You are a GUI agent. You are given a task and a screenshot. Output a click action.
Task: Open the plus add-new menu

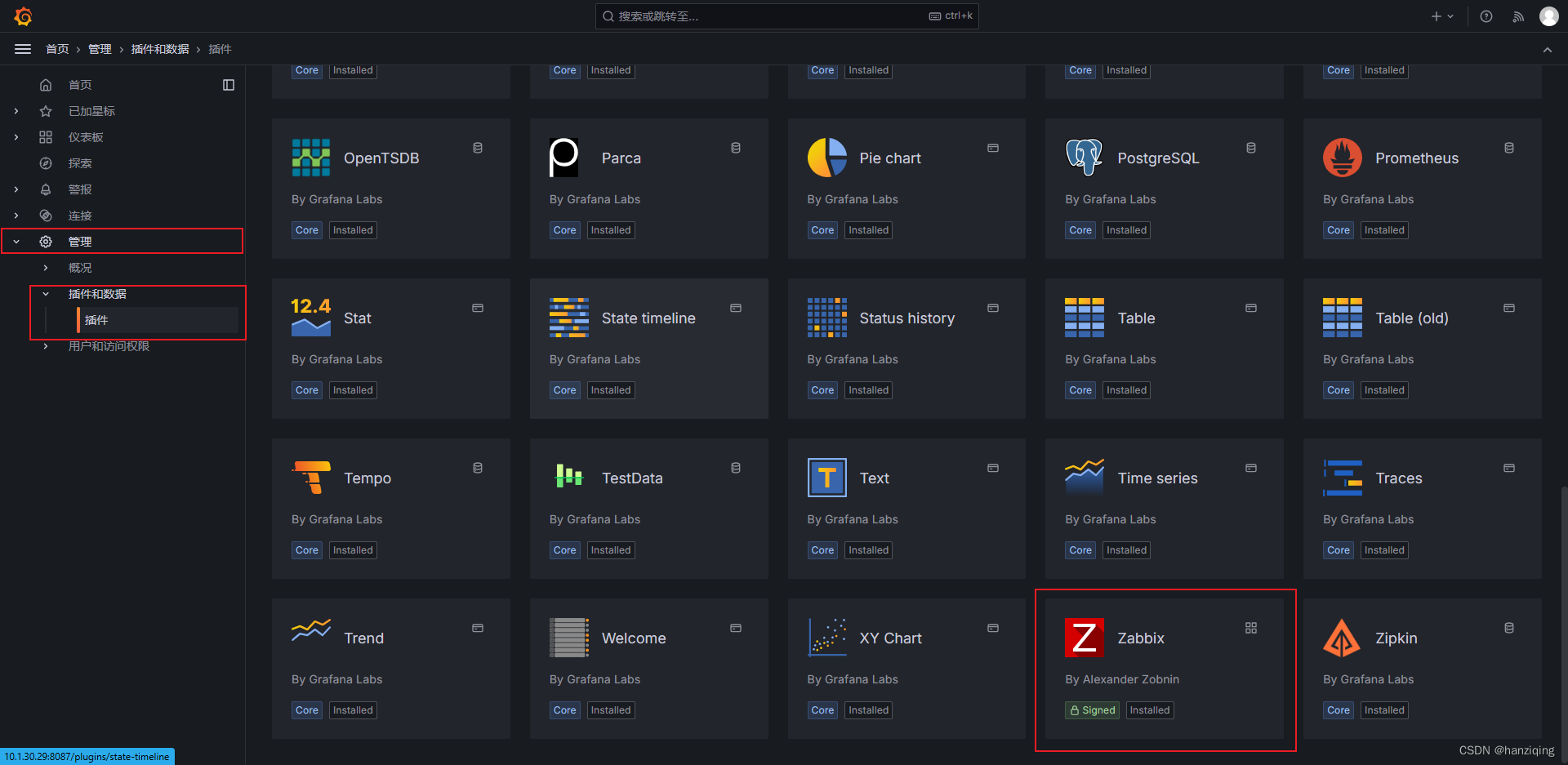(x=1442, y=16)
